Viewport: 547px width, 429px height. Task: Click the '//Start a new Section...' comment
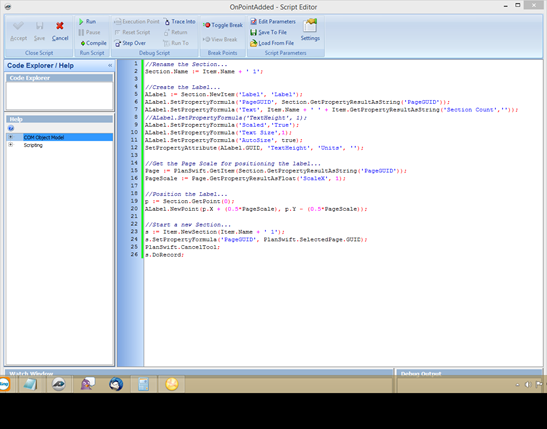[188, 225]
